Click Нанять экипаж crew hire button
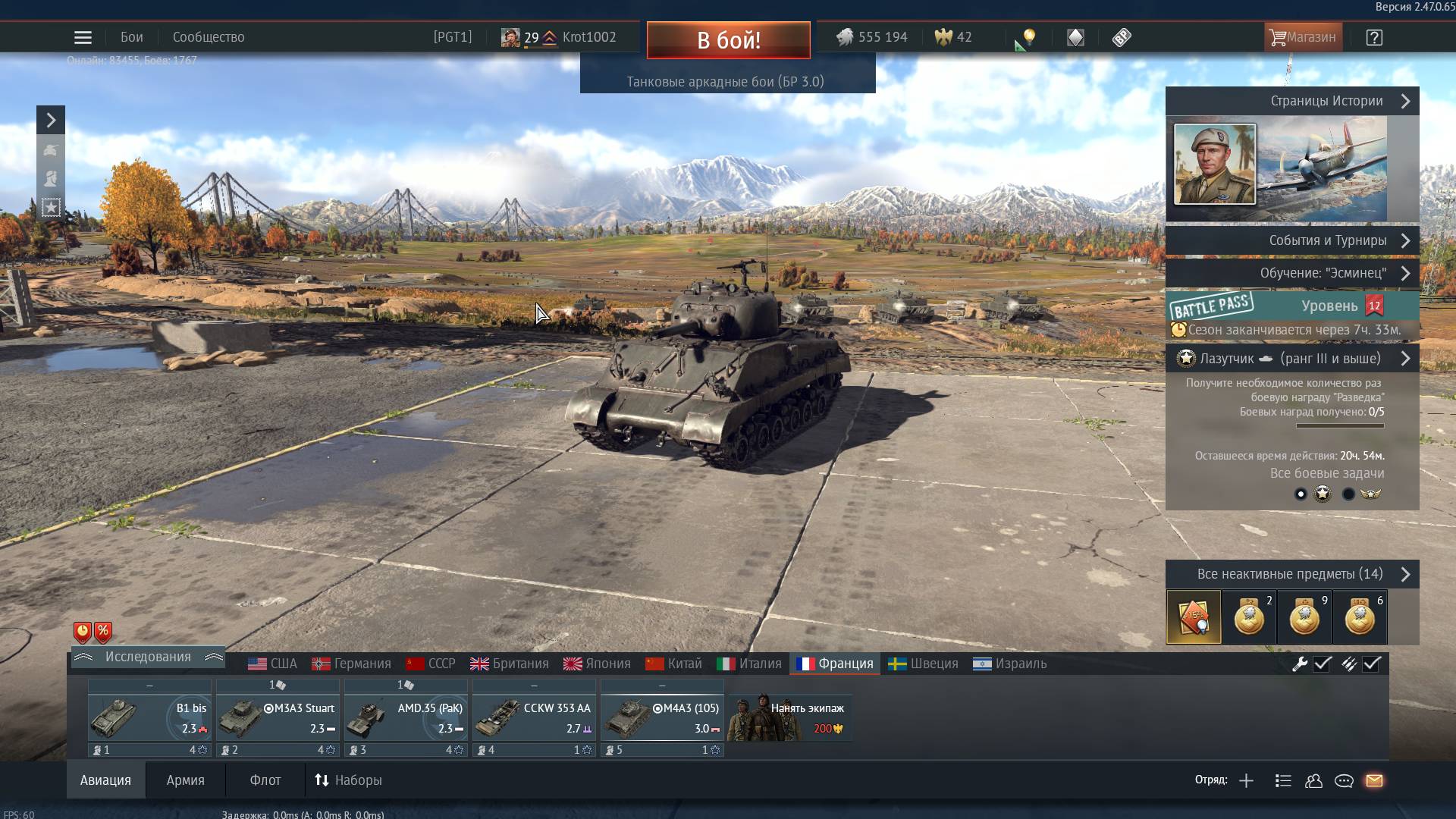This screenshot has width=1456, height=819. click(790, 717)
